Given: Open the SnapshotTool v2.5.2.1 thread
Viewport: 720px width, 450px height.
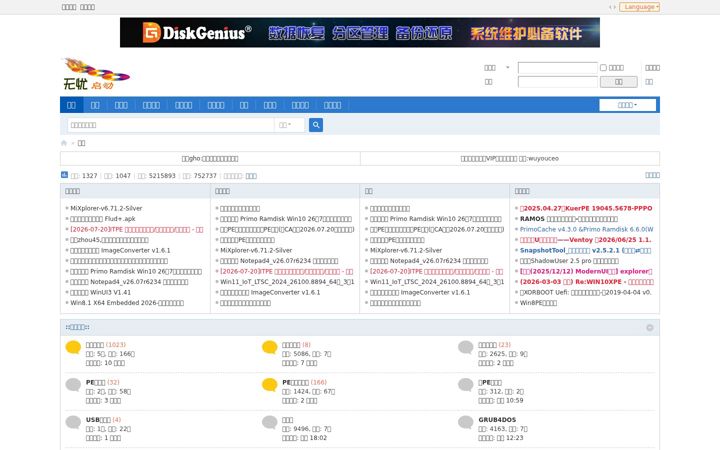Looking at the screenshot, I should pos(585,250).
